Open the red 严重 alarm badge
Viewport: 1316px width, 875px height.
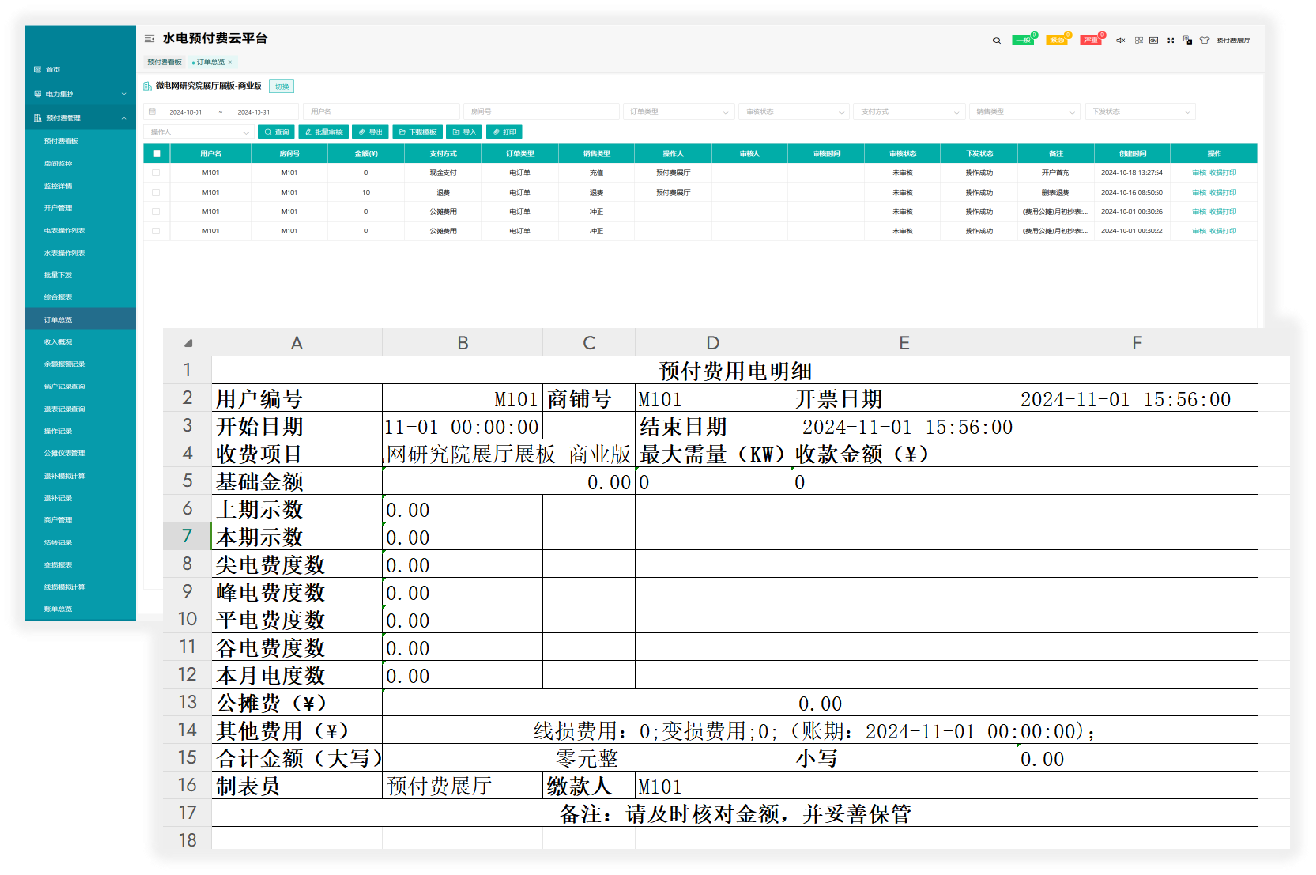[x=1091, y=40]
